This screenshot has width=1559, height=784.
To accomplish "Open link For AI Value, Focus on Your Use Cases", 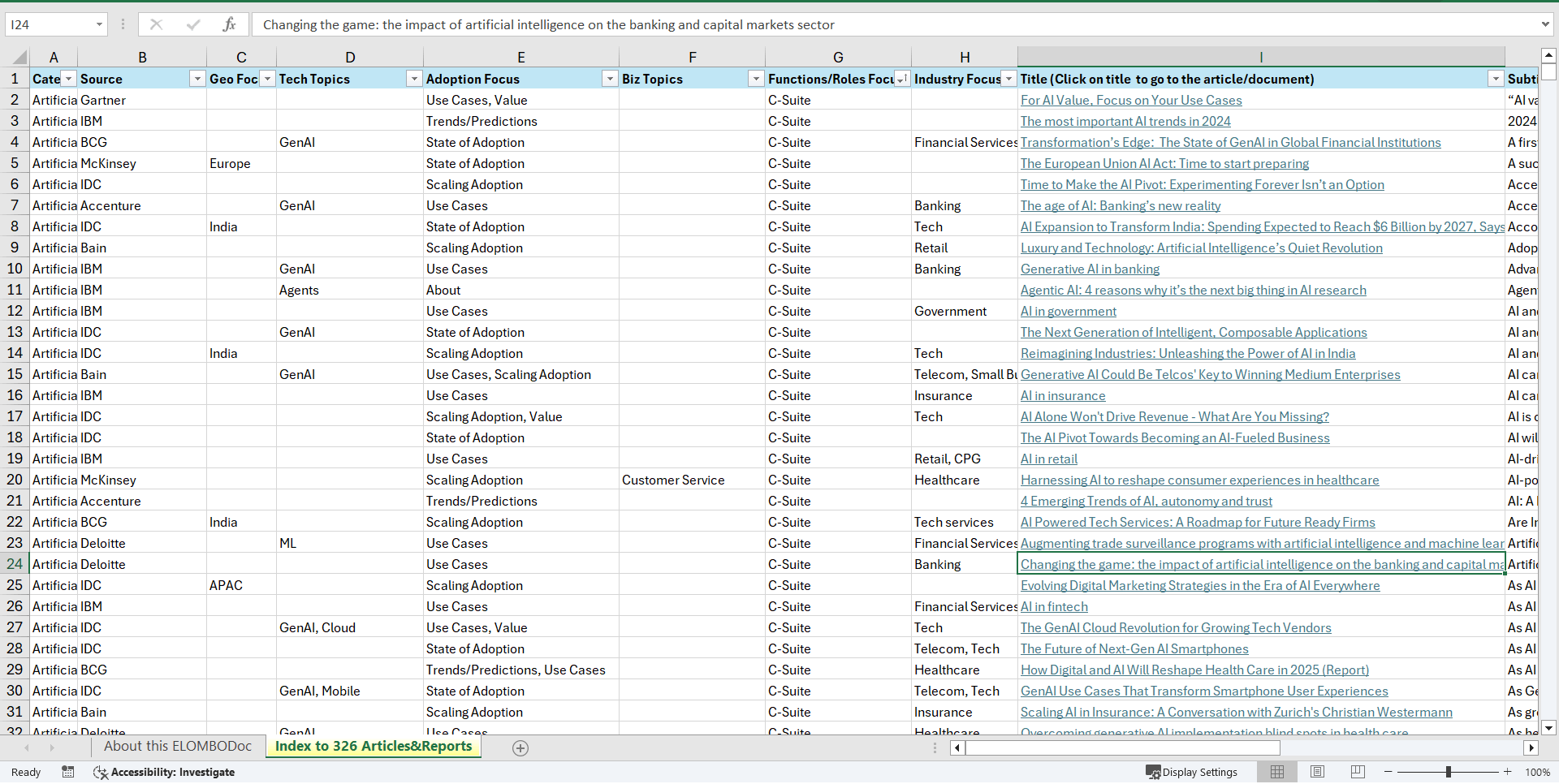I will tap(1131, 101).
